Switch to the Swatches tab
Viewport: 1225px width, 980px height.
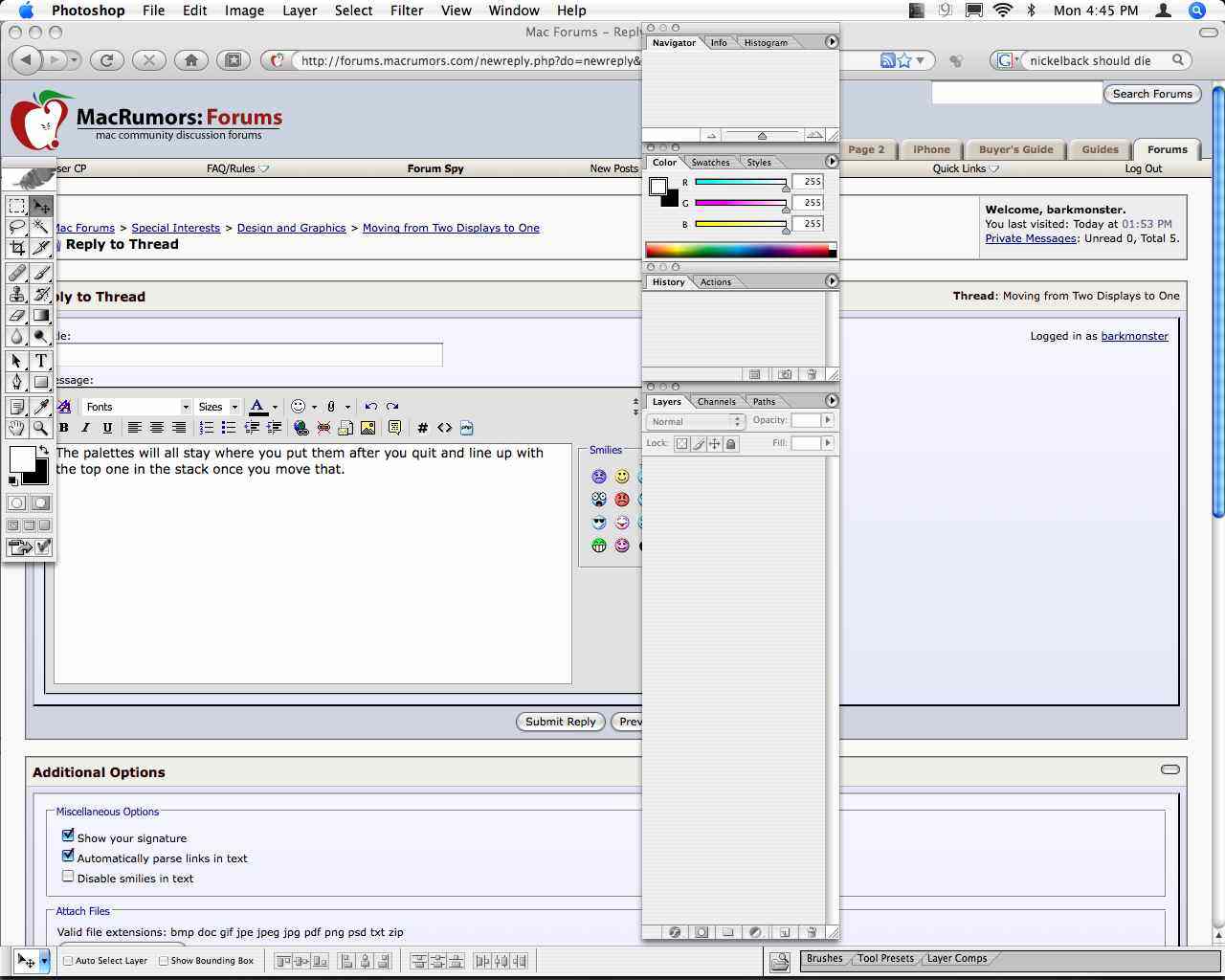[x=710, y=163]
